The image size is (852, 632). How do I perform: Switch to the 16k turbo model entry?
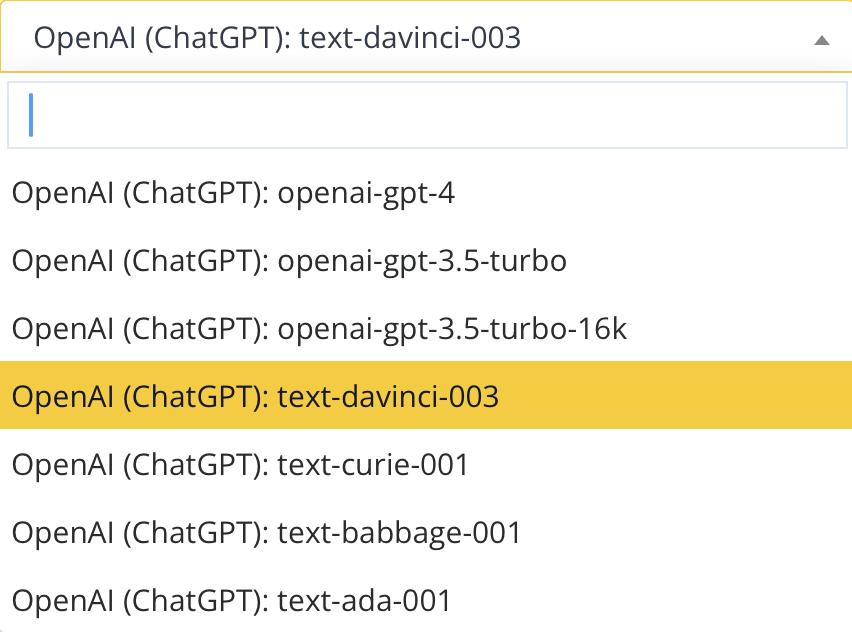(319, 329)
